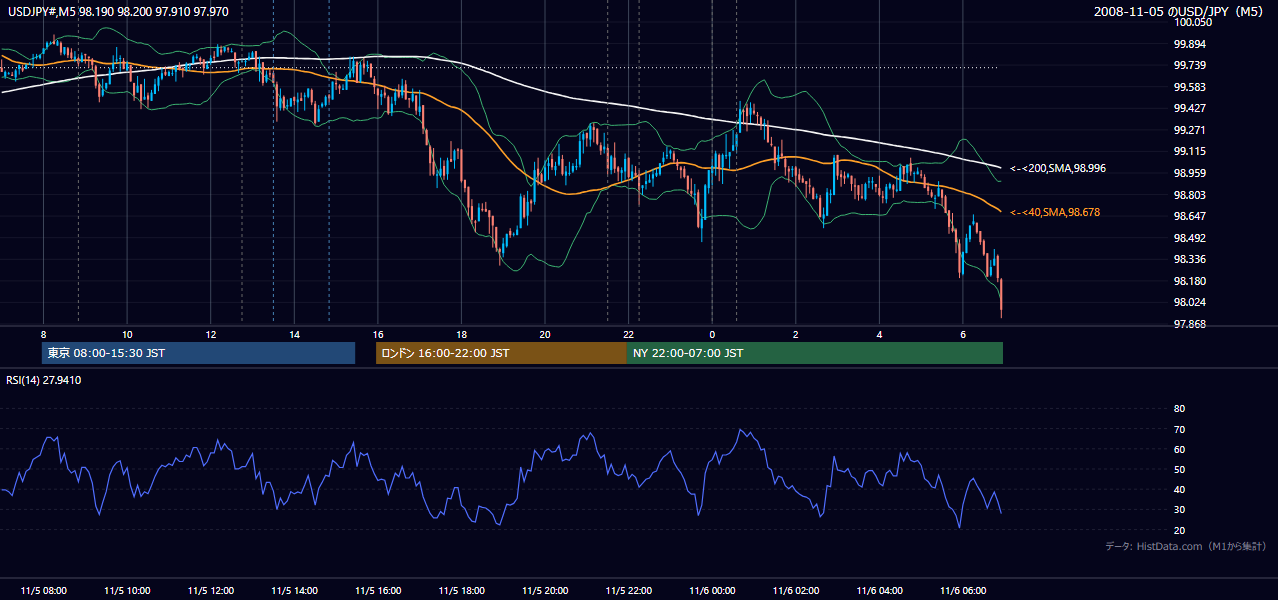The image size is (1278, 600).
Task: Click the bottom time label 11/6 06:00
Action: pyautogui.click(x=964, y=591)
